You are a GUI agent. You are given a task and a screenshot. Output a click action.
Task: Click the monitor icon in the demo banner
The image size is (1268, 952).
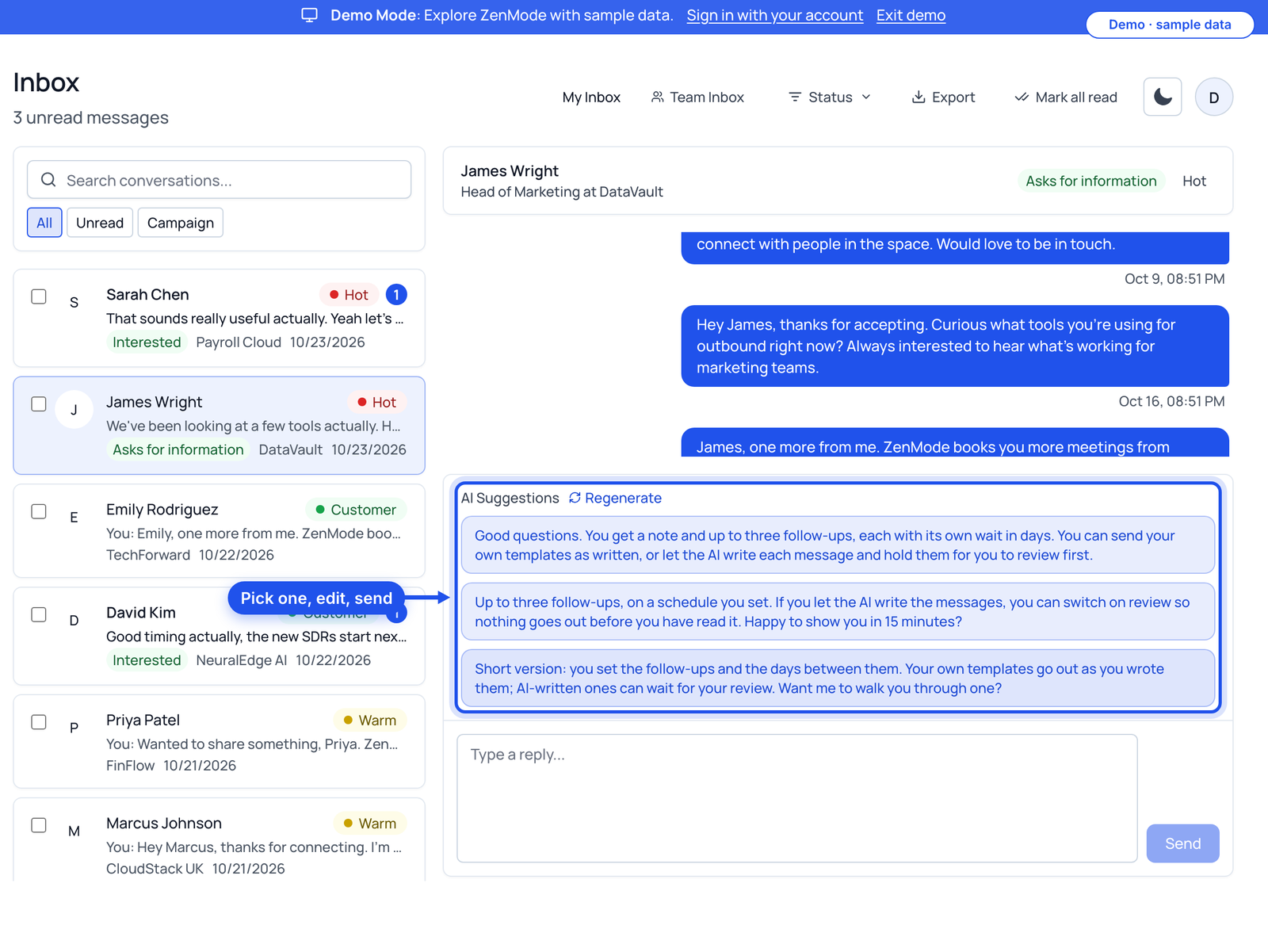[x=310, y=15]
